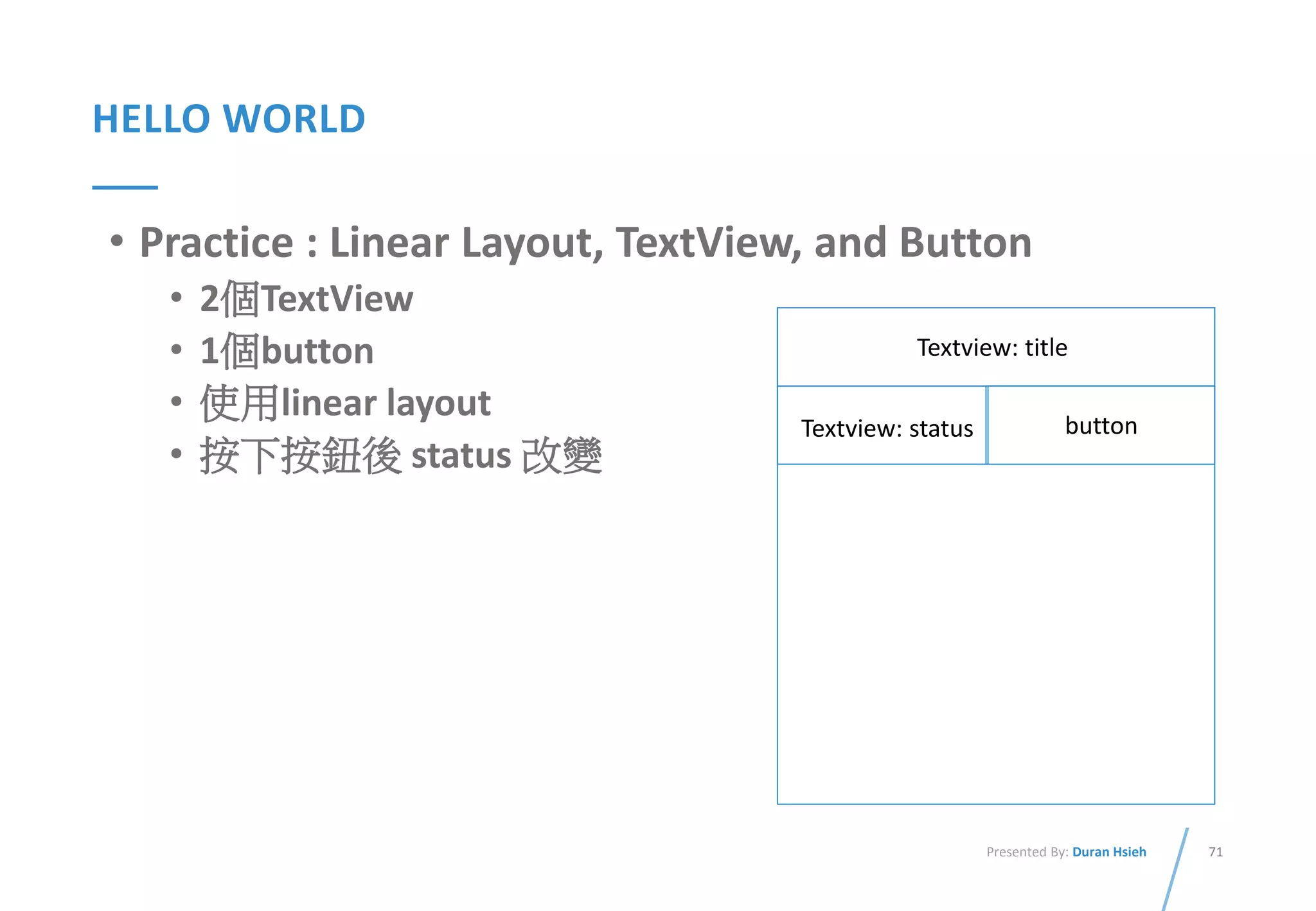Select the 使用linear layout bullet
The width and height of the screenshot is (1316, 911).
pyautogui.click(x=345, y=403)
